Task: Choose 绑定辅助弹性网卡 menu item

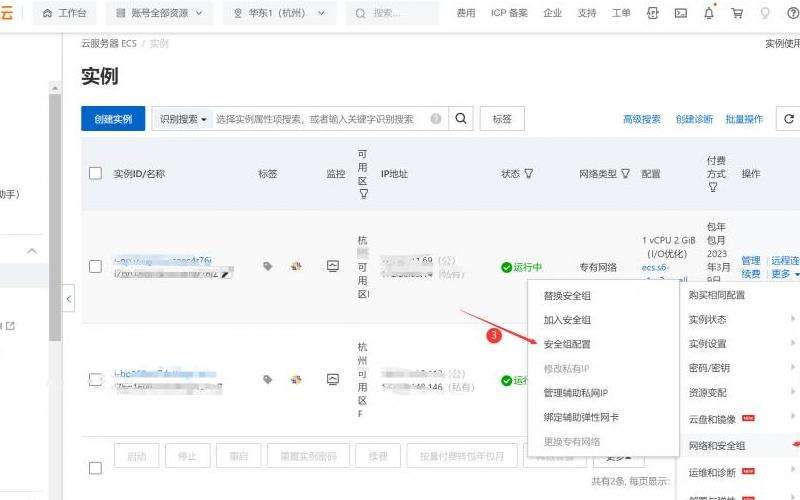Action: click(581, 417)
